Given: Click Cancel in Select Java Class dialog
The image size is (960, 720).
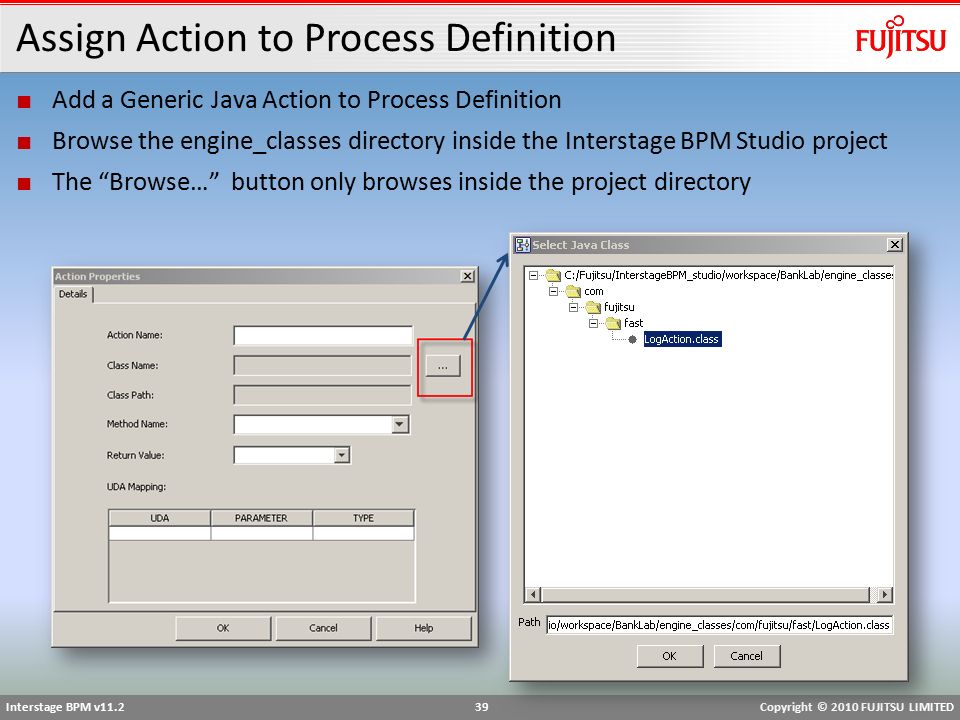Looking at the screenshot, I should point(747,656).
